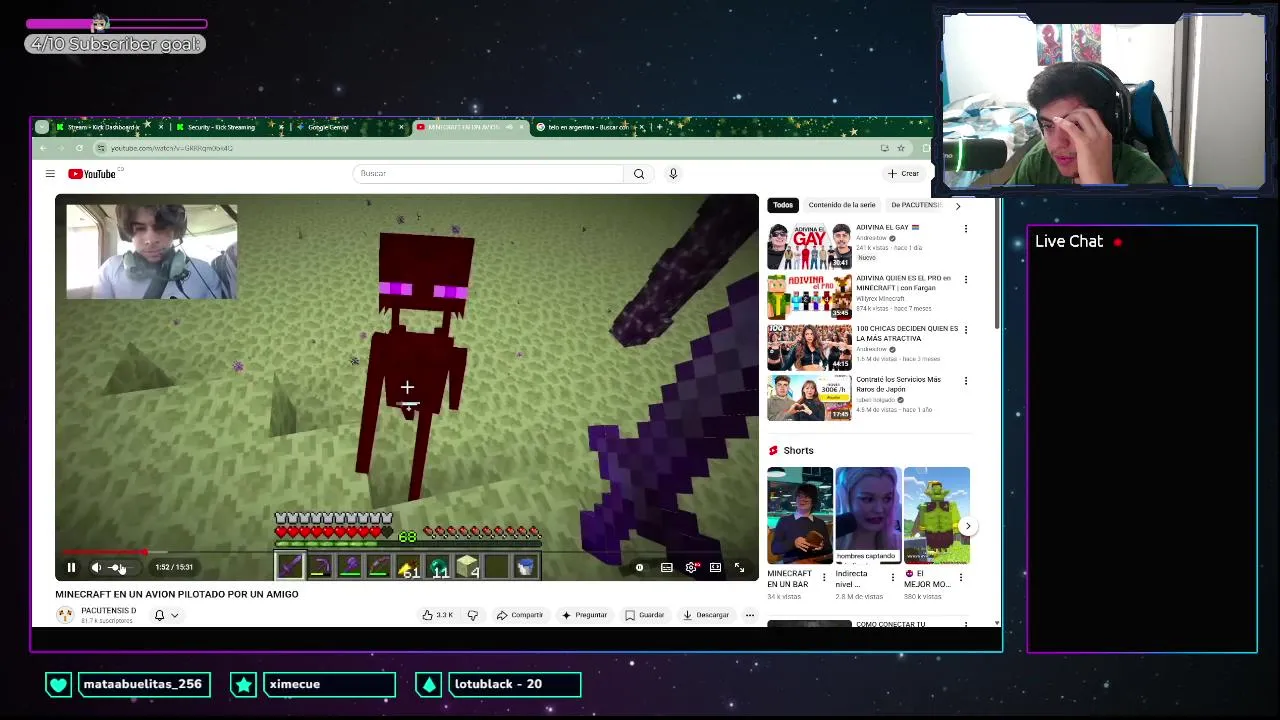Open the YouTube hamburger guide menu
Image resolution: width=1280 pixels, height=720 pixels.
[50, 174]
